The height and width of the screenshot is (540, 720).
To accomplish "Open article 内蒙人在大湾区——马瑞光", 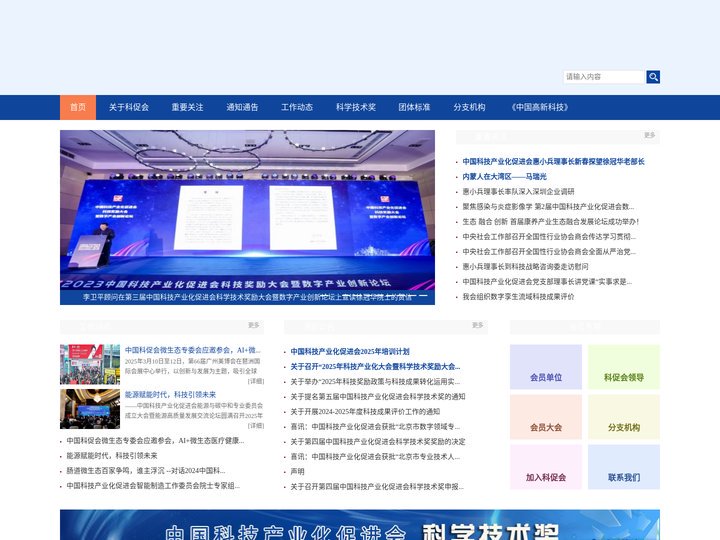I will 505,176.
